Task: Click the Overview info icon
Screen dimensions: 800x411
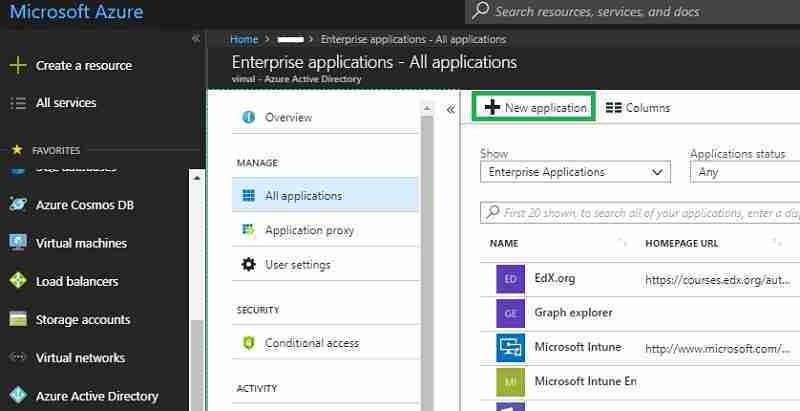Action: point(248,117)
